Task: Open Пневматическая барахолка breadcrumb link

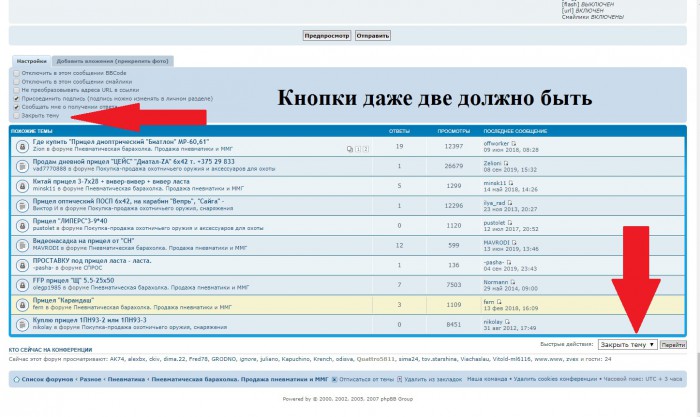Action: click(240, 379)
